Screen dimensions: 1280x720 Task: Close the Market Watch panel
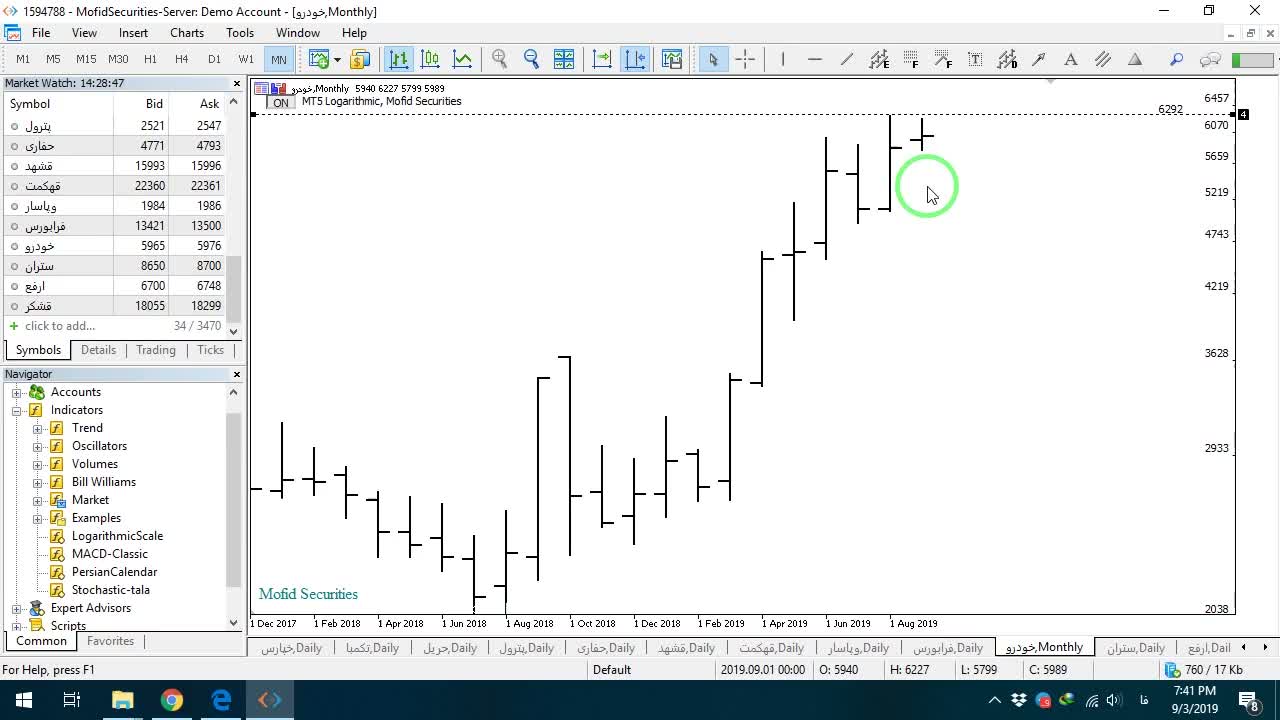pyautogui.click(x=237, y=84)
